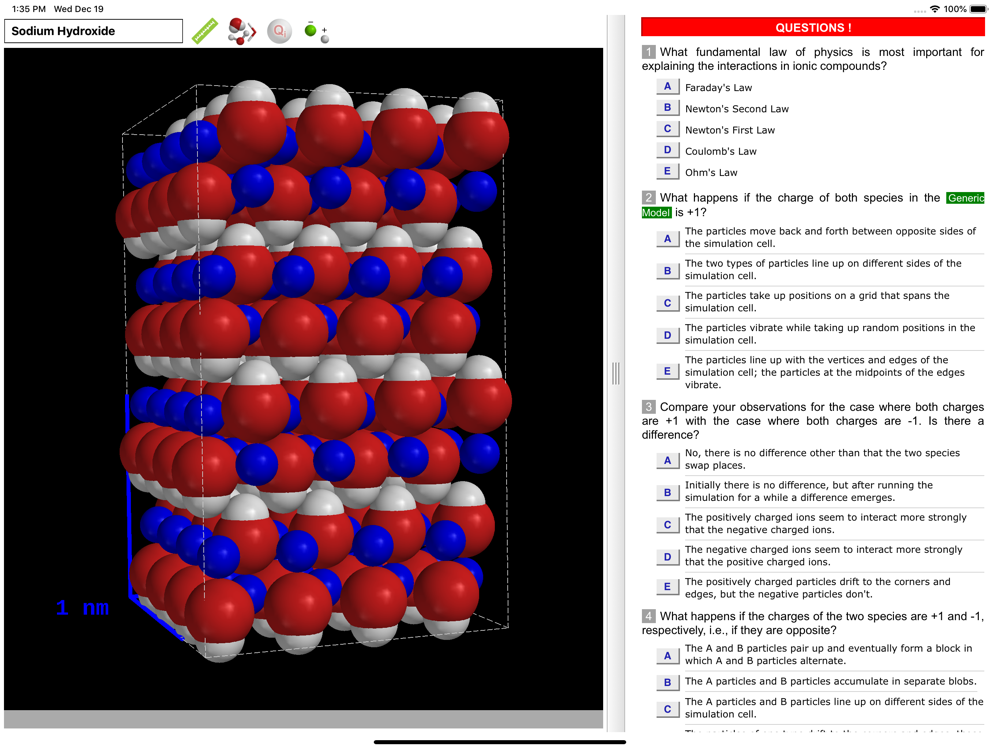The width and height of the screenshot is (1000, 750).
Task: Open the molecule structure selector icon
Action: tap(242, 31)
